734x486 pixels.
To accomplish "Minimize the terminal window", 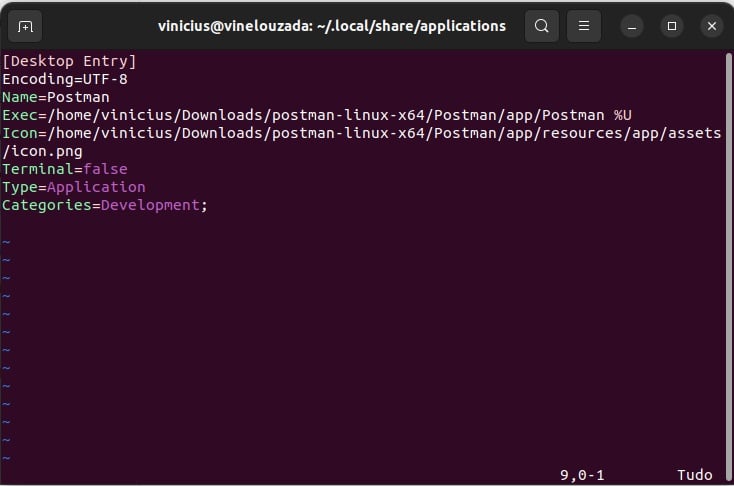I will (x=632, y=26).
